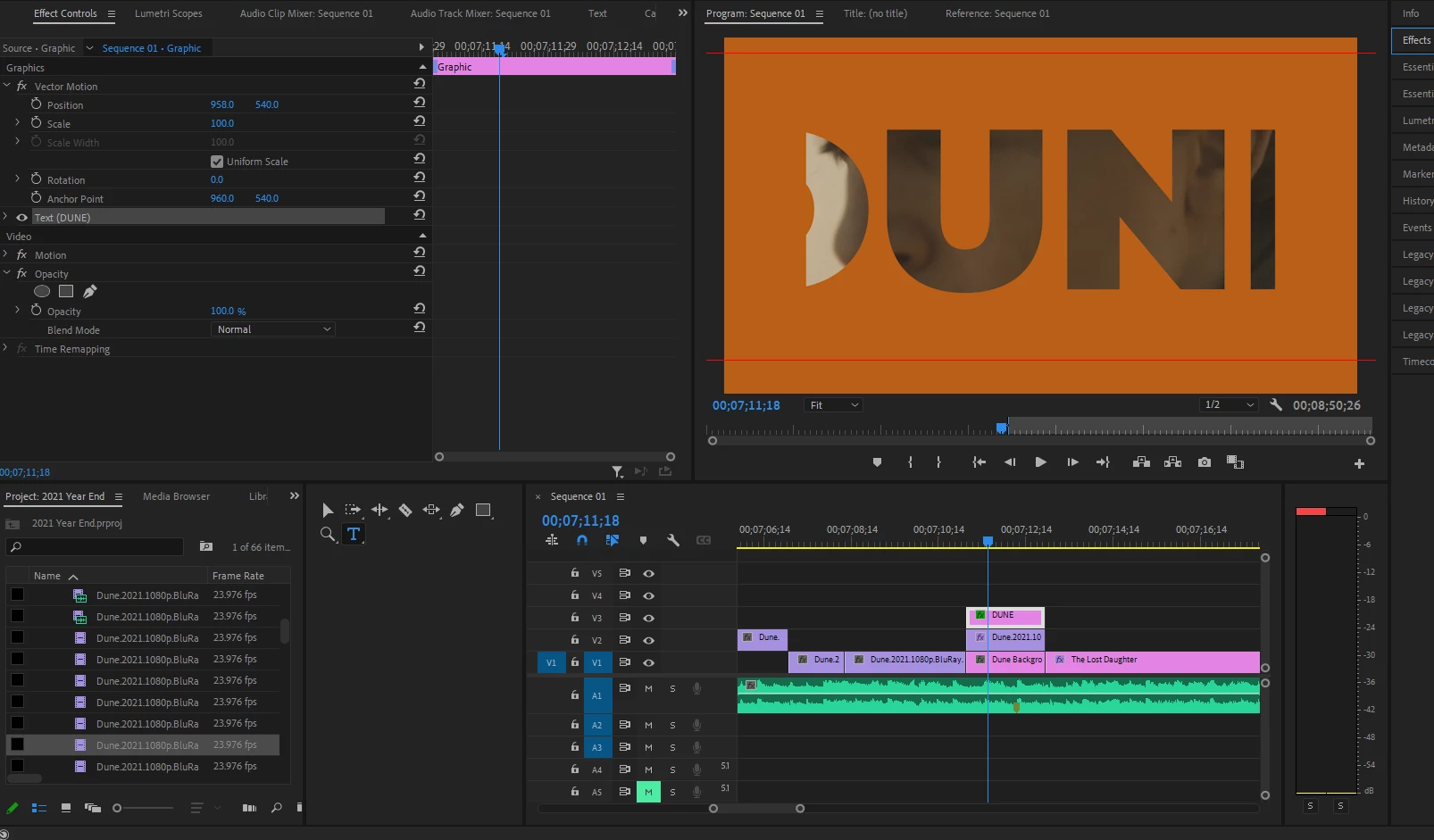This screenshot has width=1434, height=840.
Task: Expand the Rotation property
Action: point(17,179)
